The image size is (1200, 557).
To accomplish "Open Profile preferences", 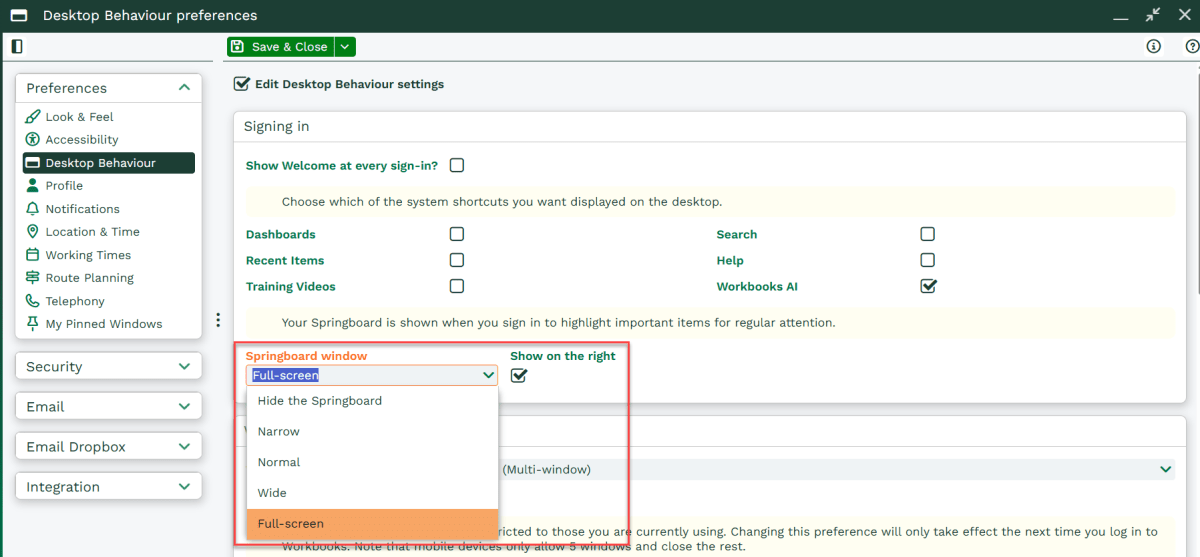I will [64, 186].
